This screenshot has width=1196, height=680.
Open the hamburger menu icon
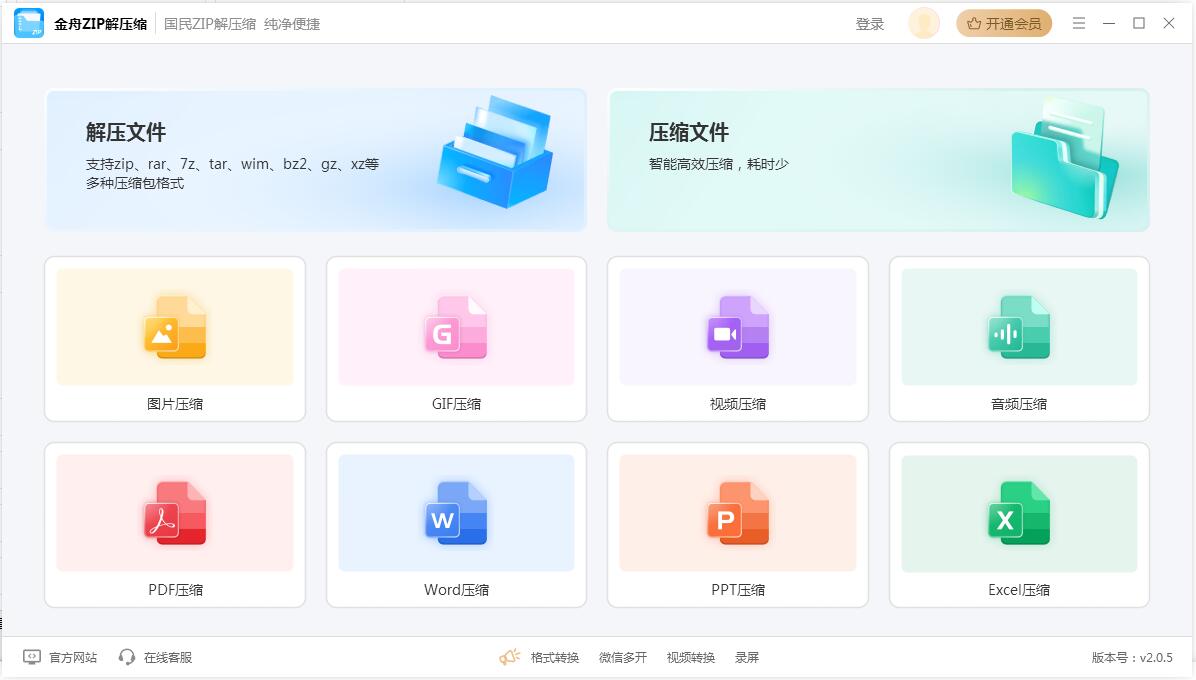[x=1079, y=24]
